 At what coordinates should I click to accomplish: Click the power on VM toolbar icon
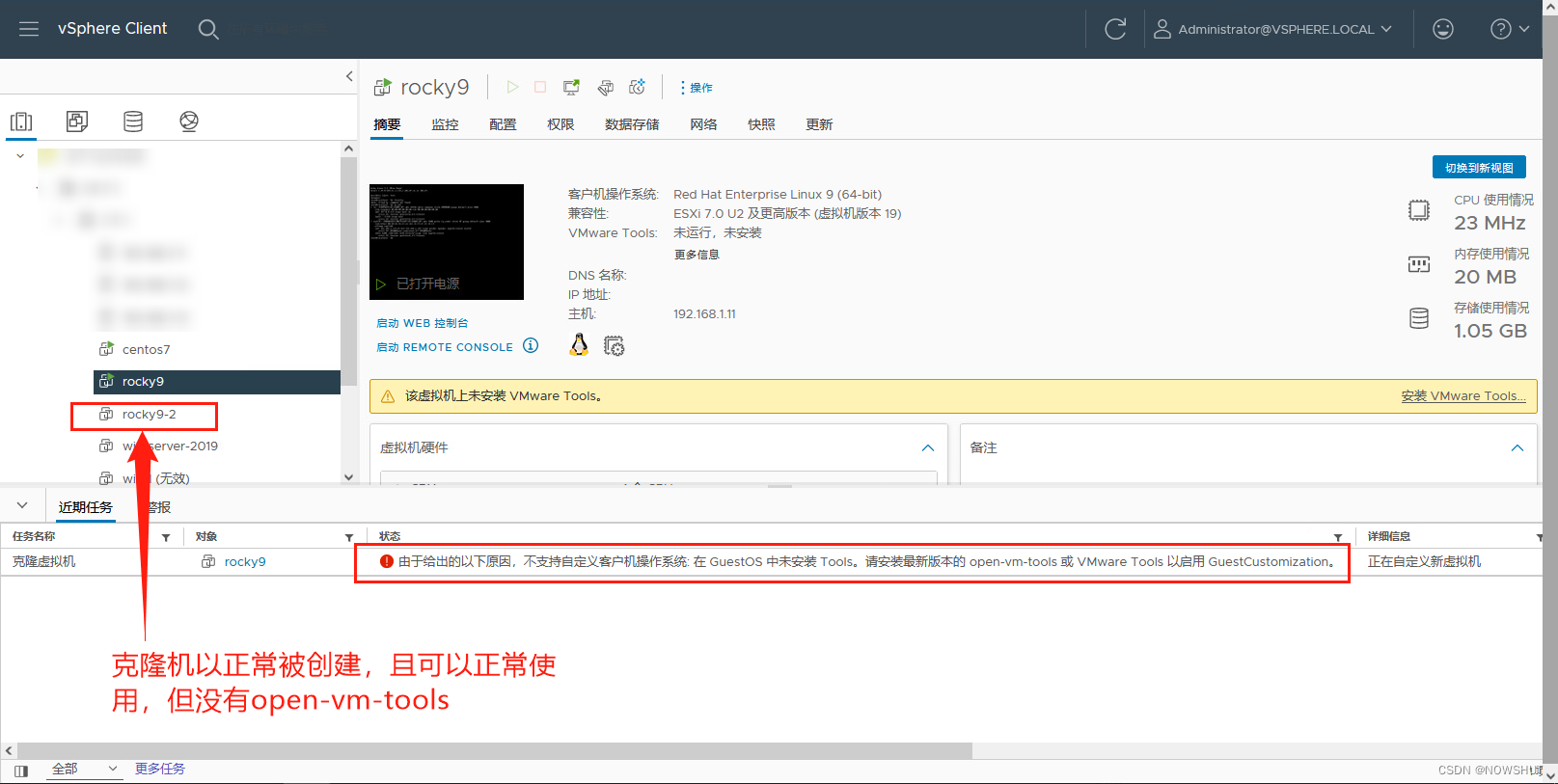pyautogui.click(x=512, y=87)
